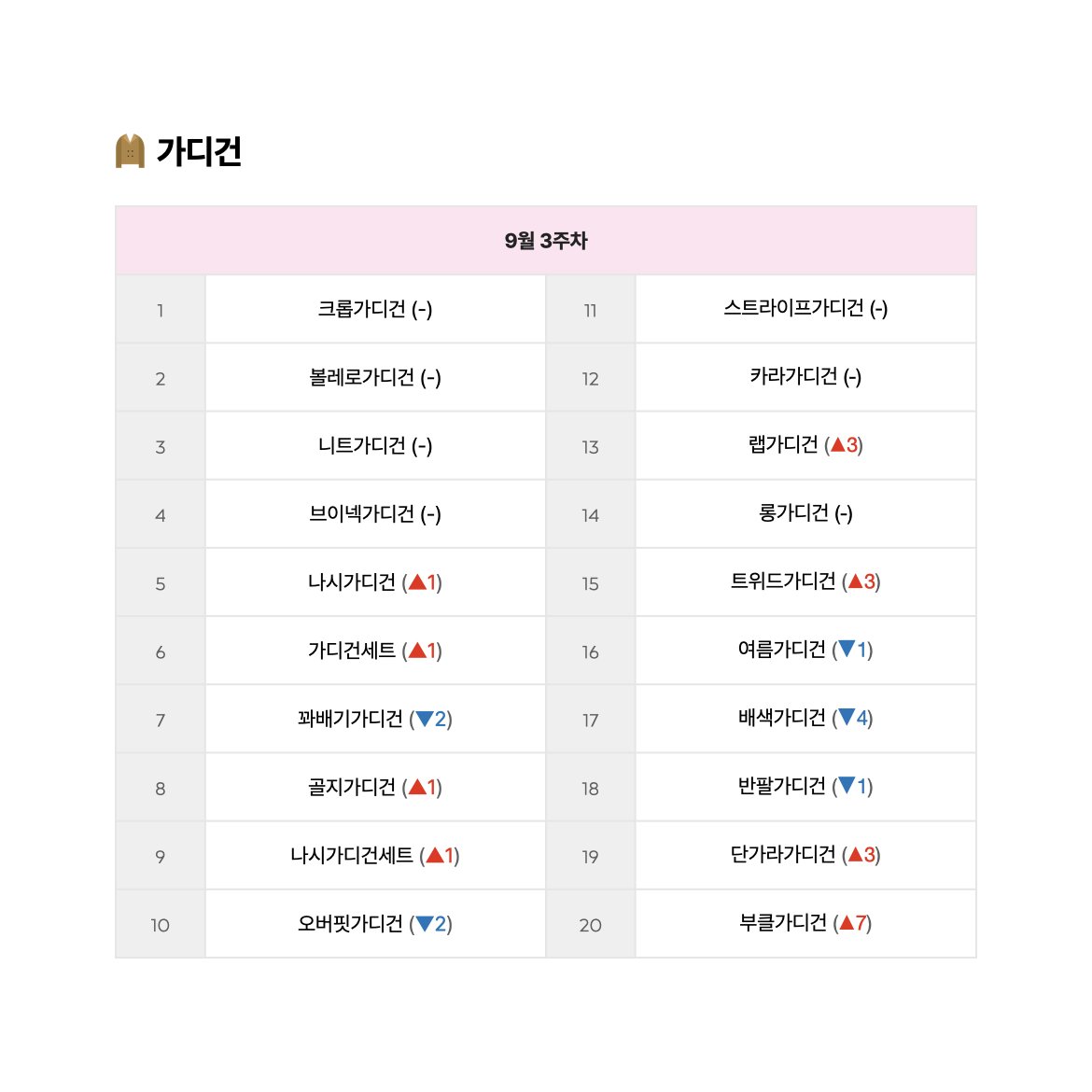Click the 카라가디건 keyword

point(793,376)
